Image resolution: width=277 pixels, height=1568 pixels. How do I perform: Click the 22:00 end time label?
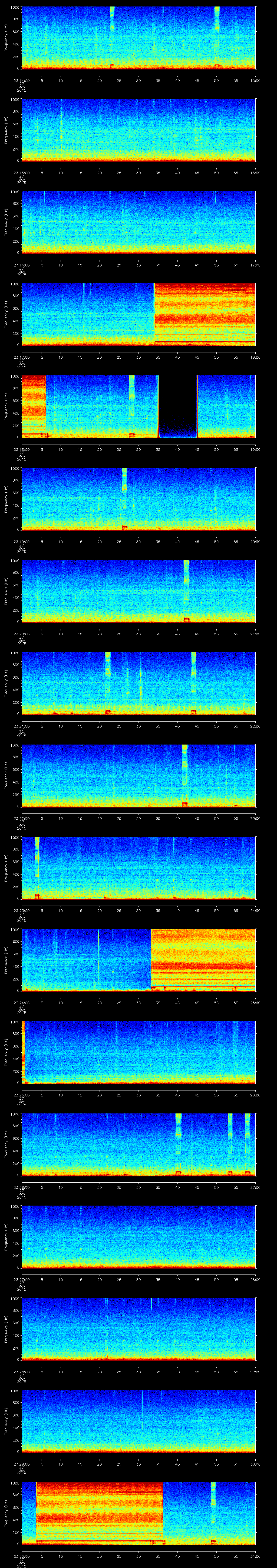[x=256, y=726]
